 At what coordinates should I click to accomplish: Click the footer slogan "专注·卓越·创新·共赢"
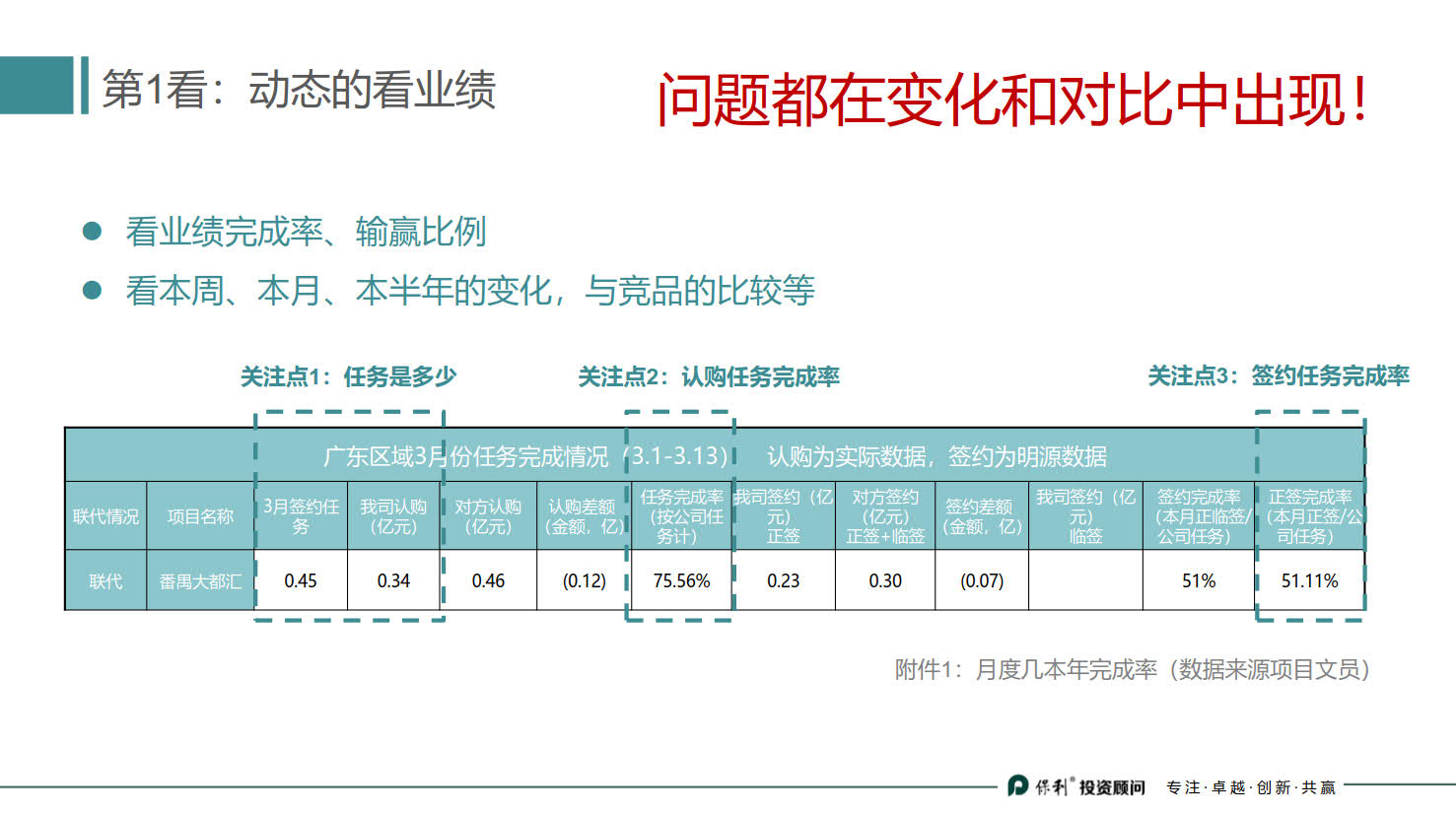point(1249,786)
